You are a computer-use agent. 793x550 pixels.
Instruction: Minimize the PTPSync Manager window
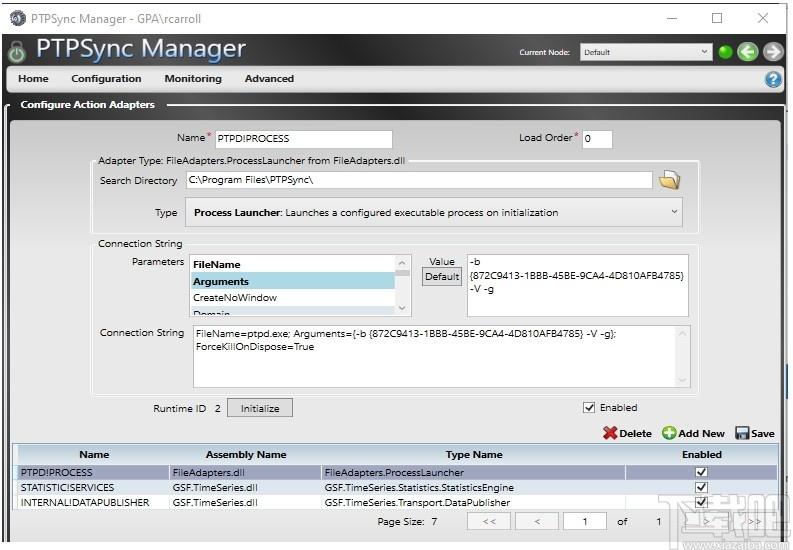672,18
